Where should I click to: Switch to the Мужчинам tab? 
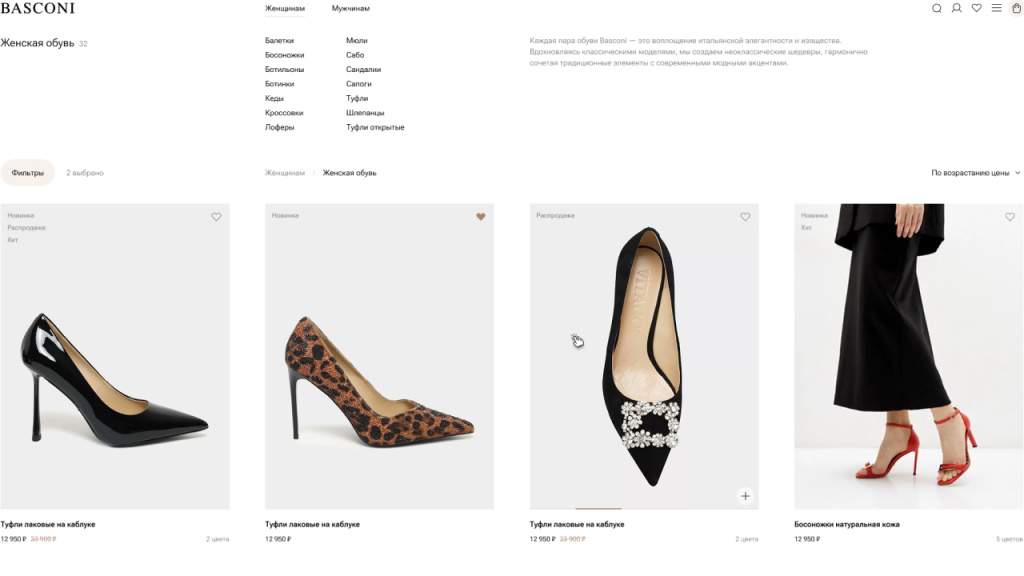coord(351,8)
